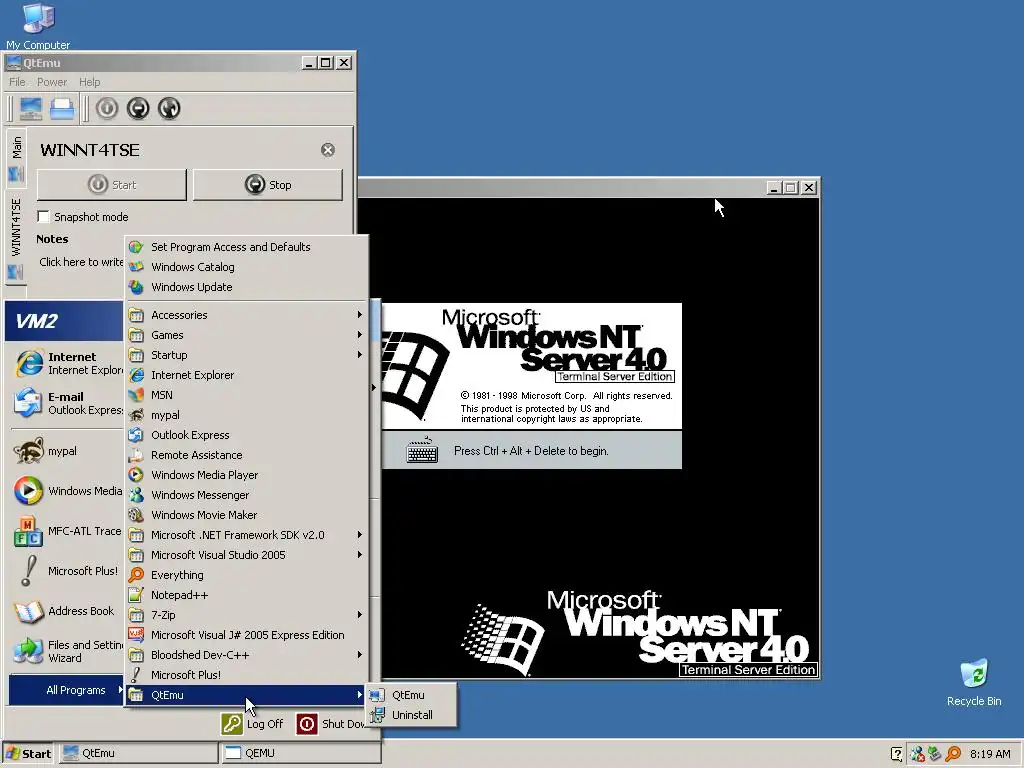
Task: Open the Help menu in QtEmu
Action: pos(89,82)
